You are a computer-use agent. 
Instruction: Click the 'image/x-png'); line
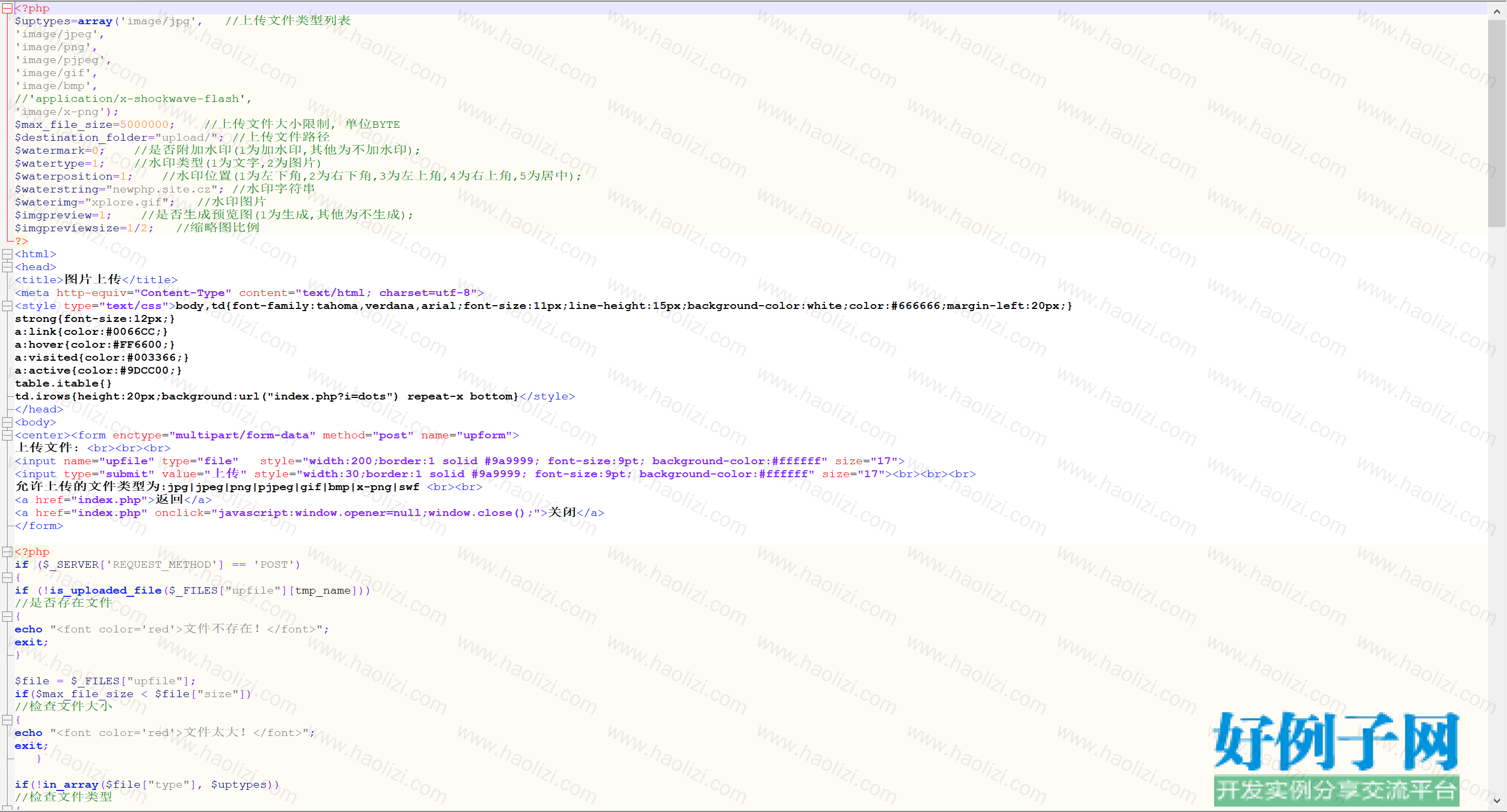pyautogui.click(x=66, y=111)
